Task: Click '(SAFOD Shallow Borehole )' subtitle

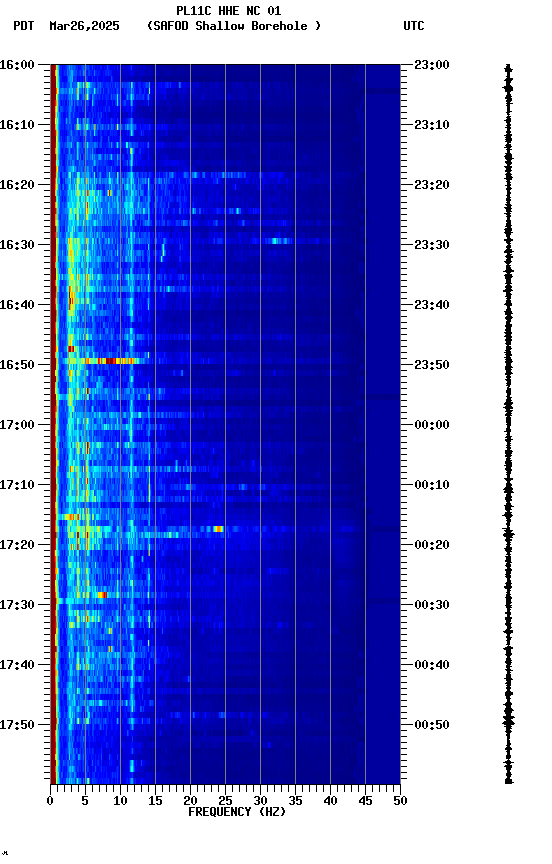Action: coord(234,26)
